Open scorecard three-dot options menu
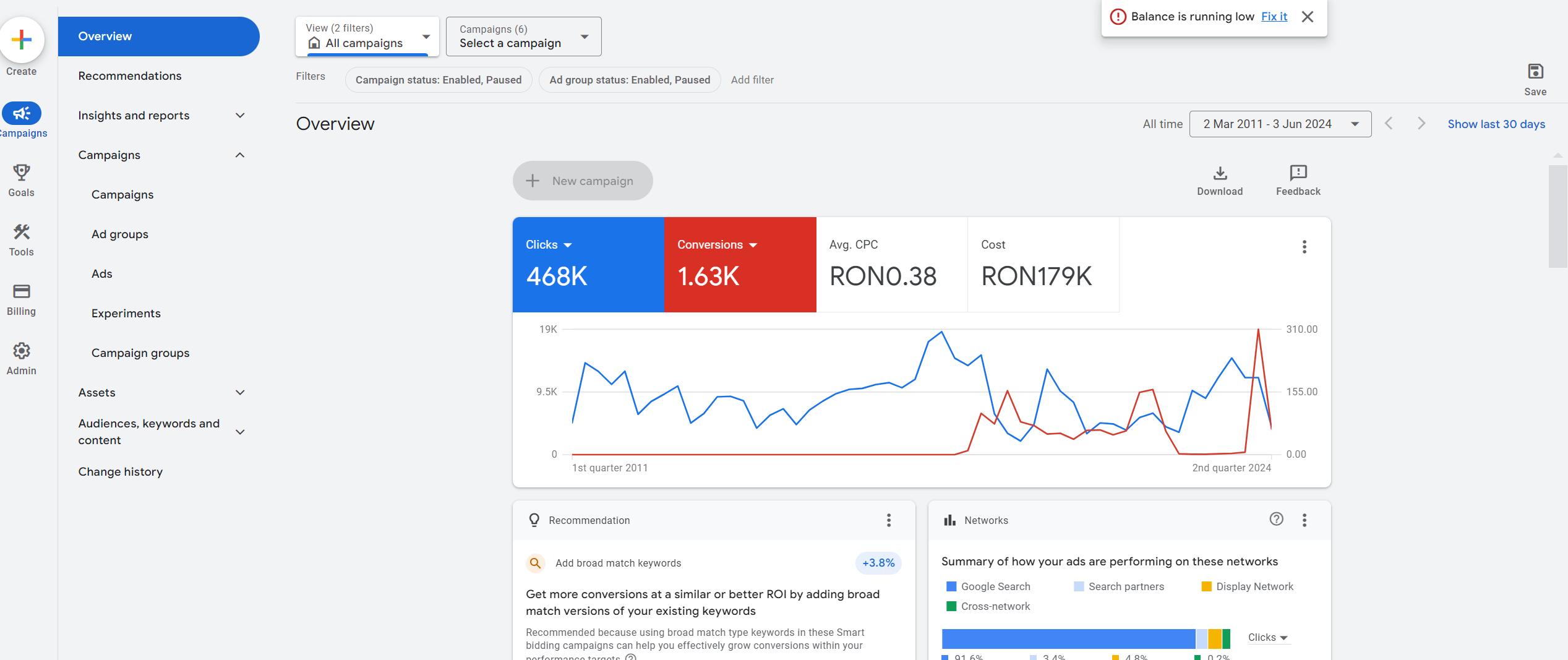The width and height of the screenshot is (1568, 660). 1305,247
